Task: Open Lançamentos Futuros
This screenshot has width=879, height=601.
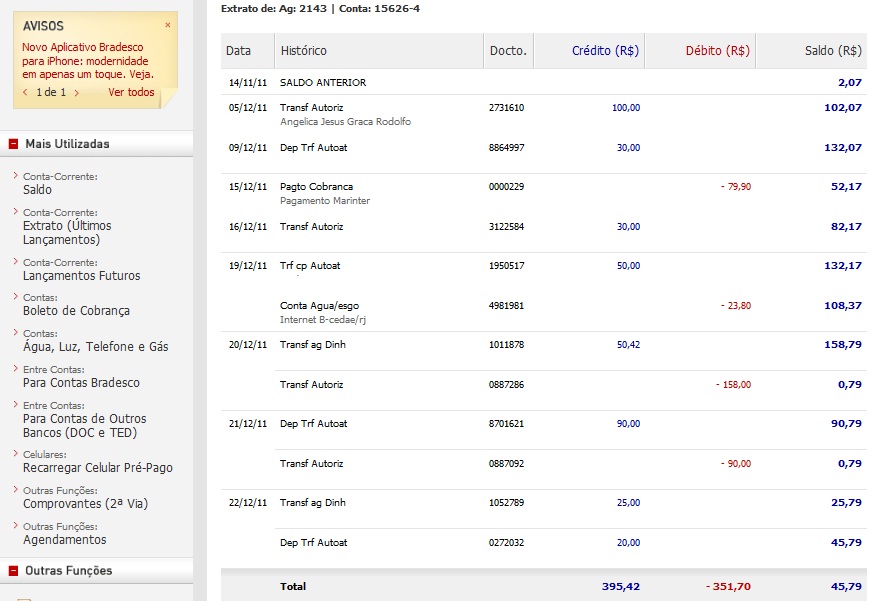Action: [x=82, y=276]
